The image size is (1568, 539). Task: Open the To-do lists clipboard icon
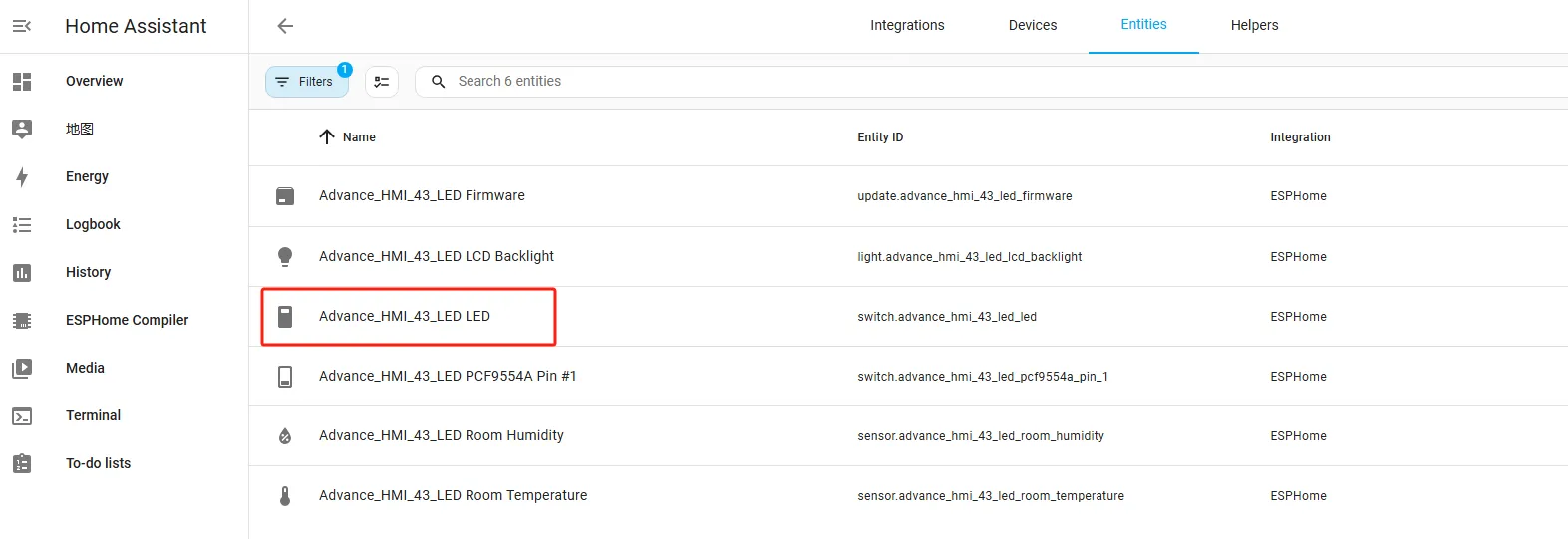22,464
